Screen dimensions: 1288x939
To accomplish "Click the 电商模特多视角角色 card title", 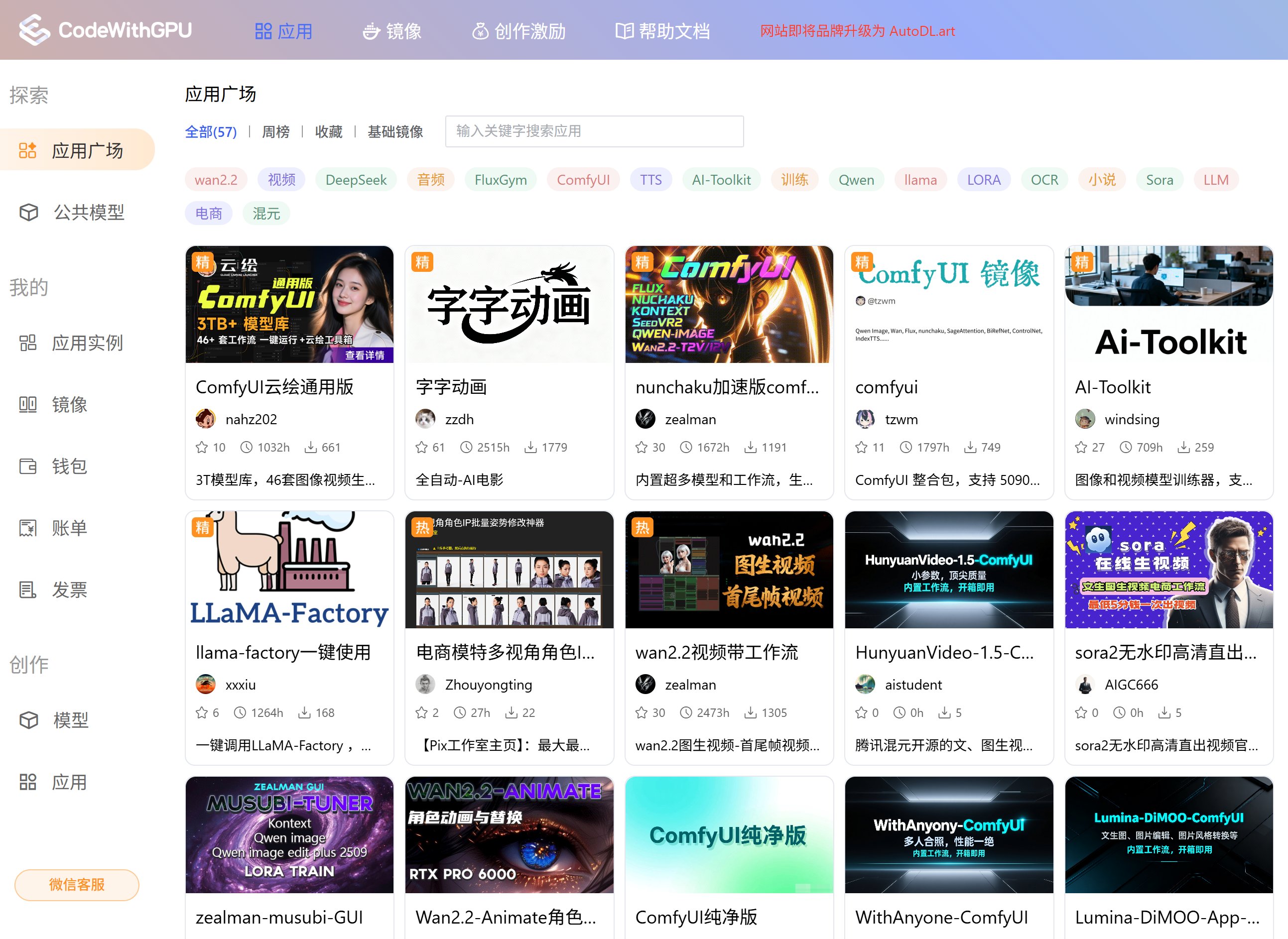I will tap(505, 653).
